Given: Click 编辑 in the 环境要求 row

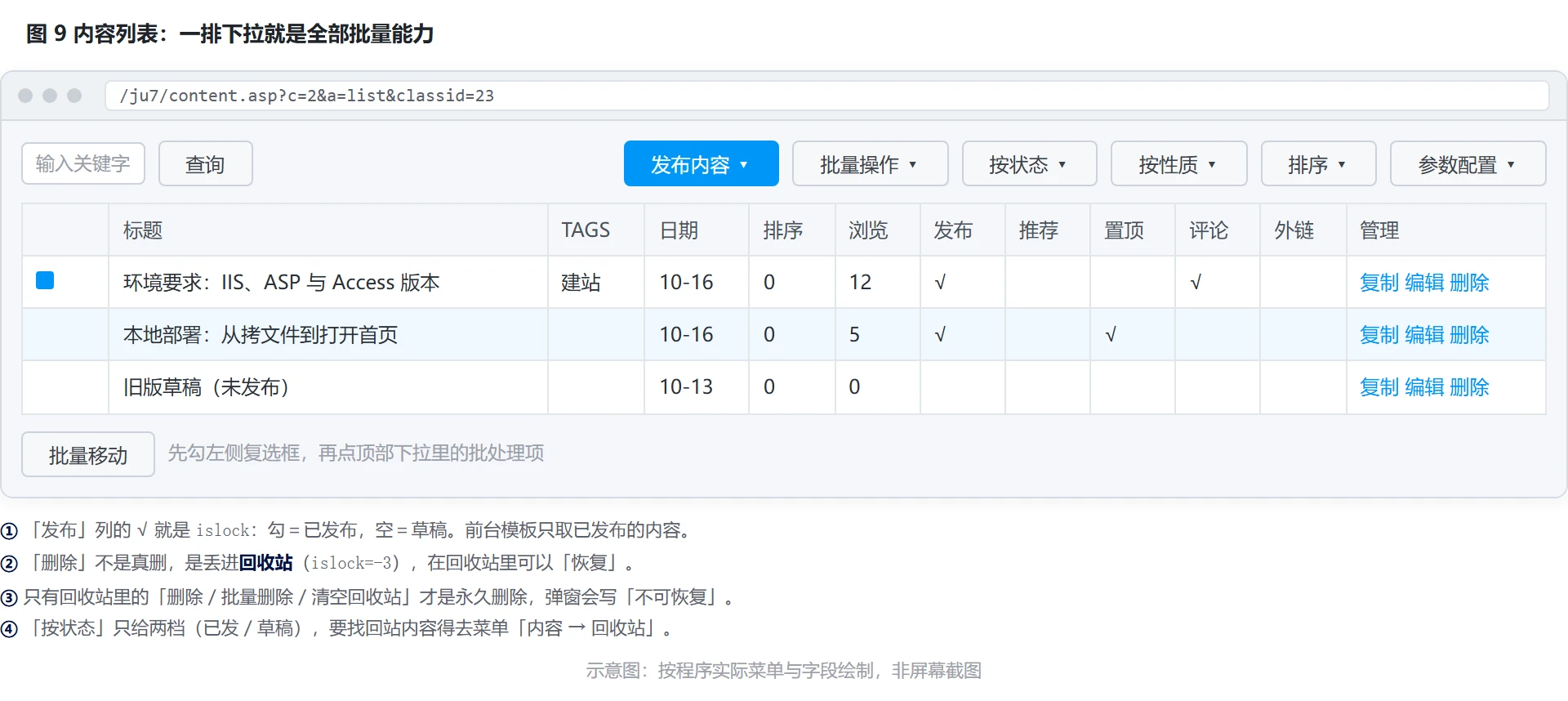Looking at the screenshot, I should 1424,283.
